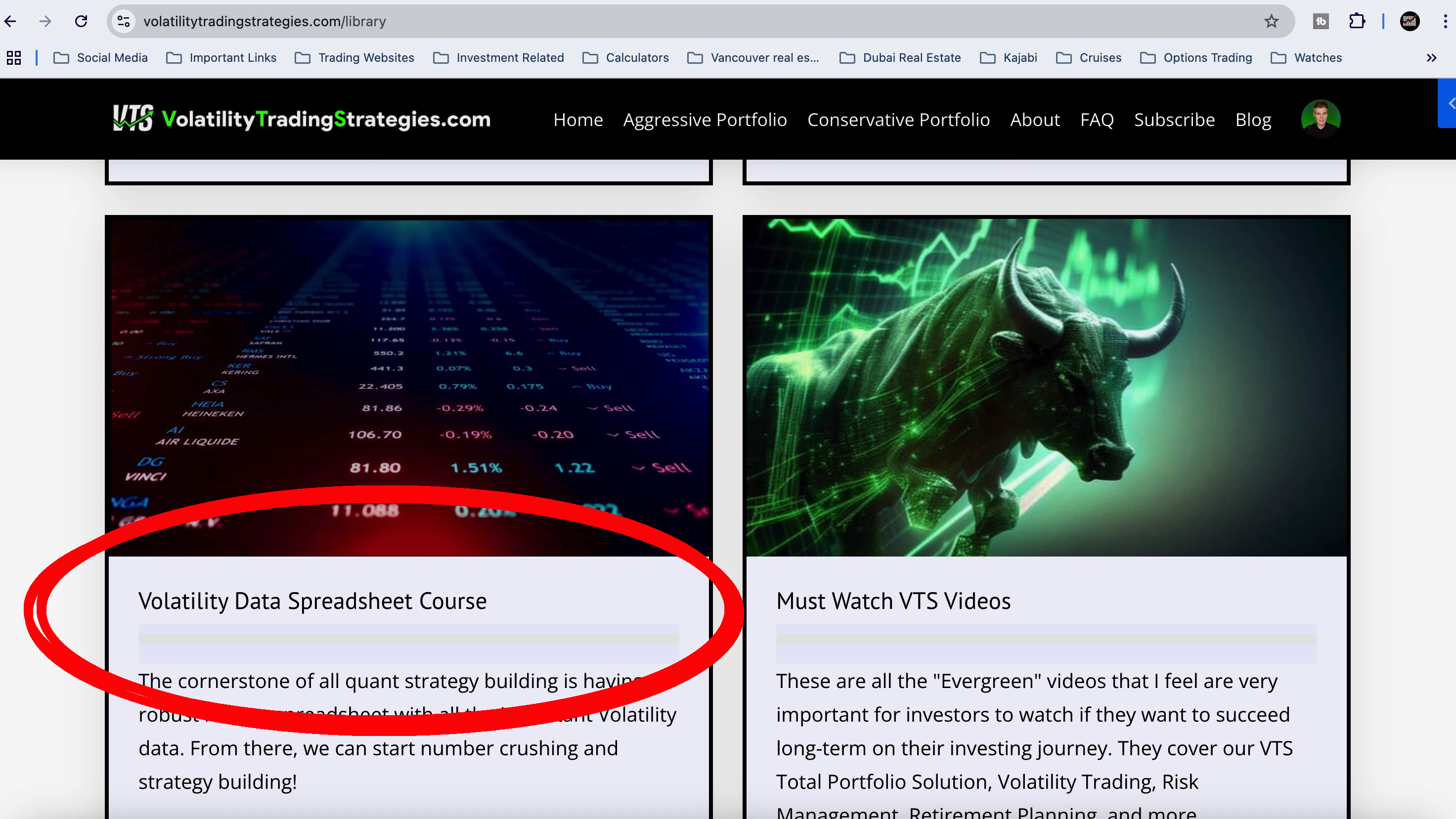
Task: Open the Chrome three-dot menu
Action: point(1445,21)
